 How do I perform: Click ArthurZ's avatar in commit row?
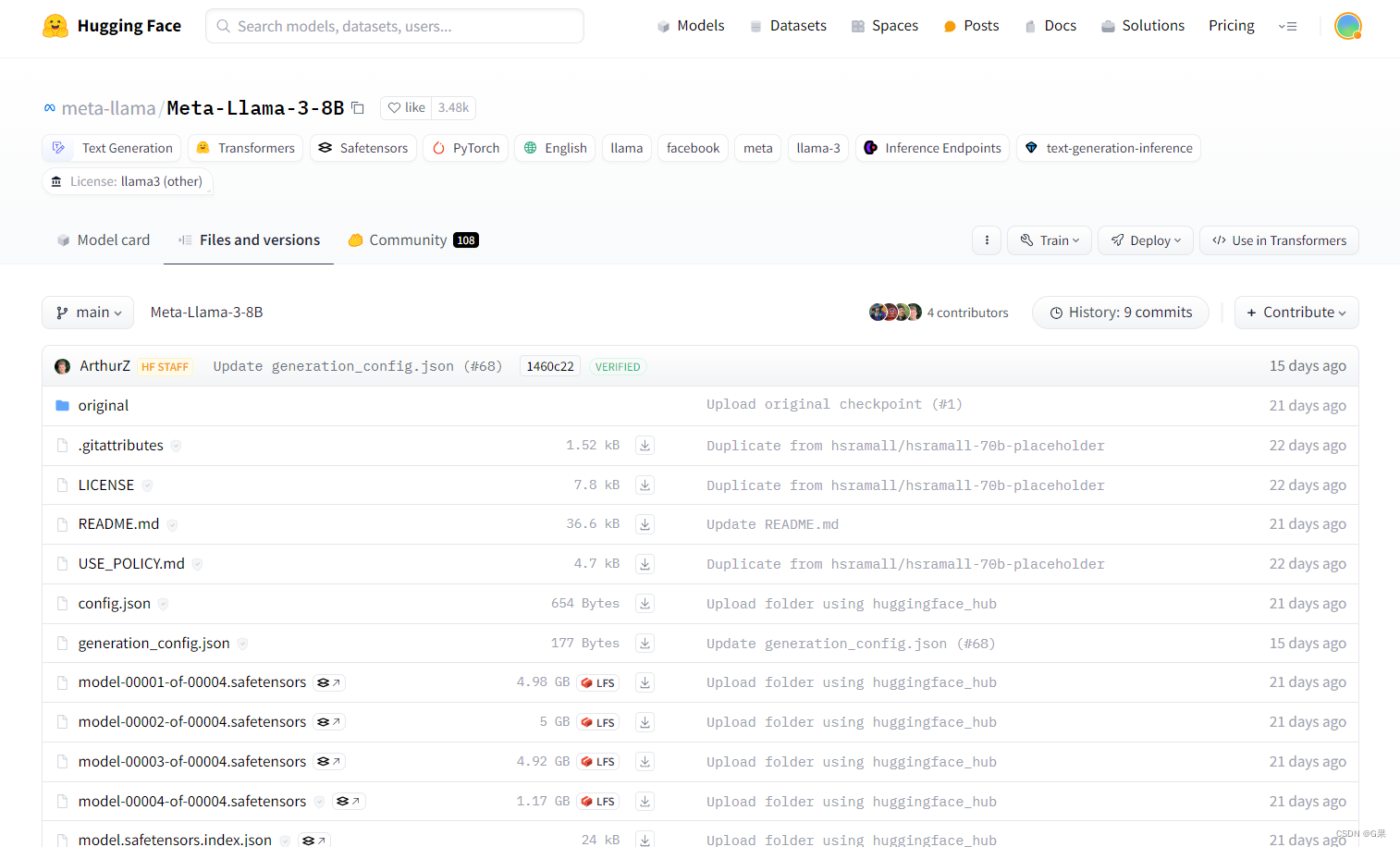[x=63, y=367]
